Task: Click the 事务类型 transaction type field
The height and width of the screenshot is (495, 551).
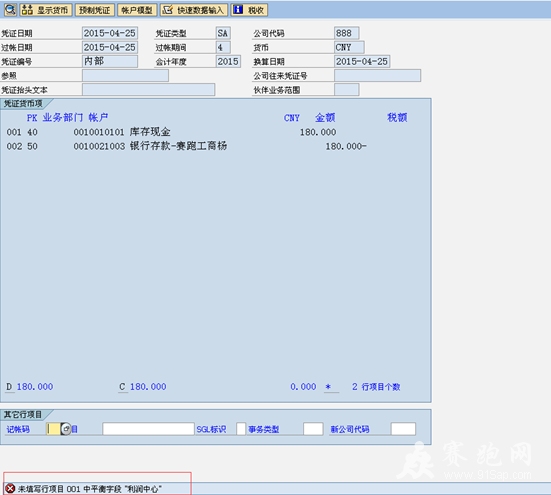Action: point(313,429)
